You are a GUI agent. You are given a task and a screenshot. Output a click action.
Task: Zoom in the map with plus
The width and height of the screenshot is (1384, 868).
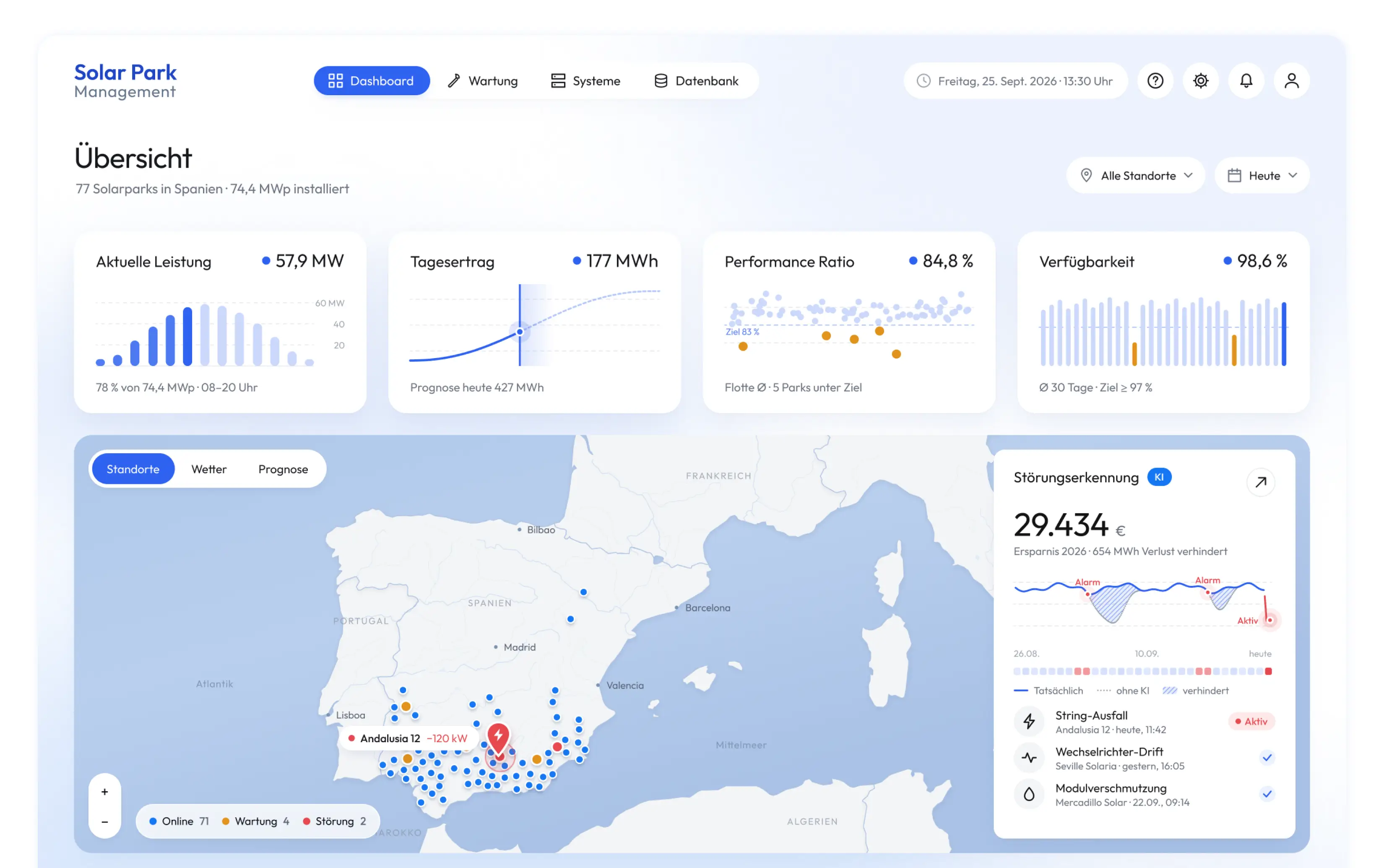click(104, 792)
